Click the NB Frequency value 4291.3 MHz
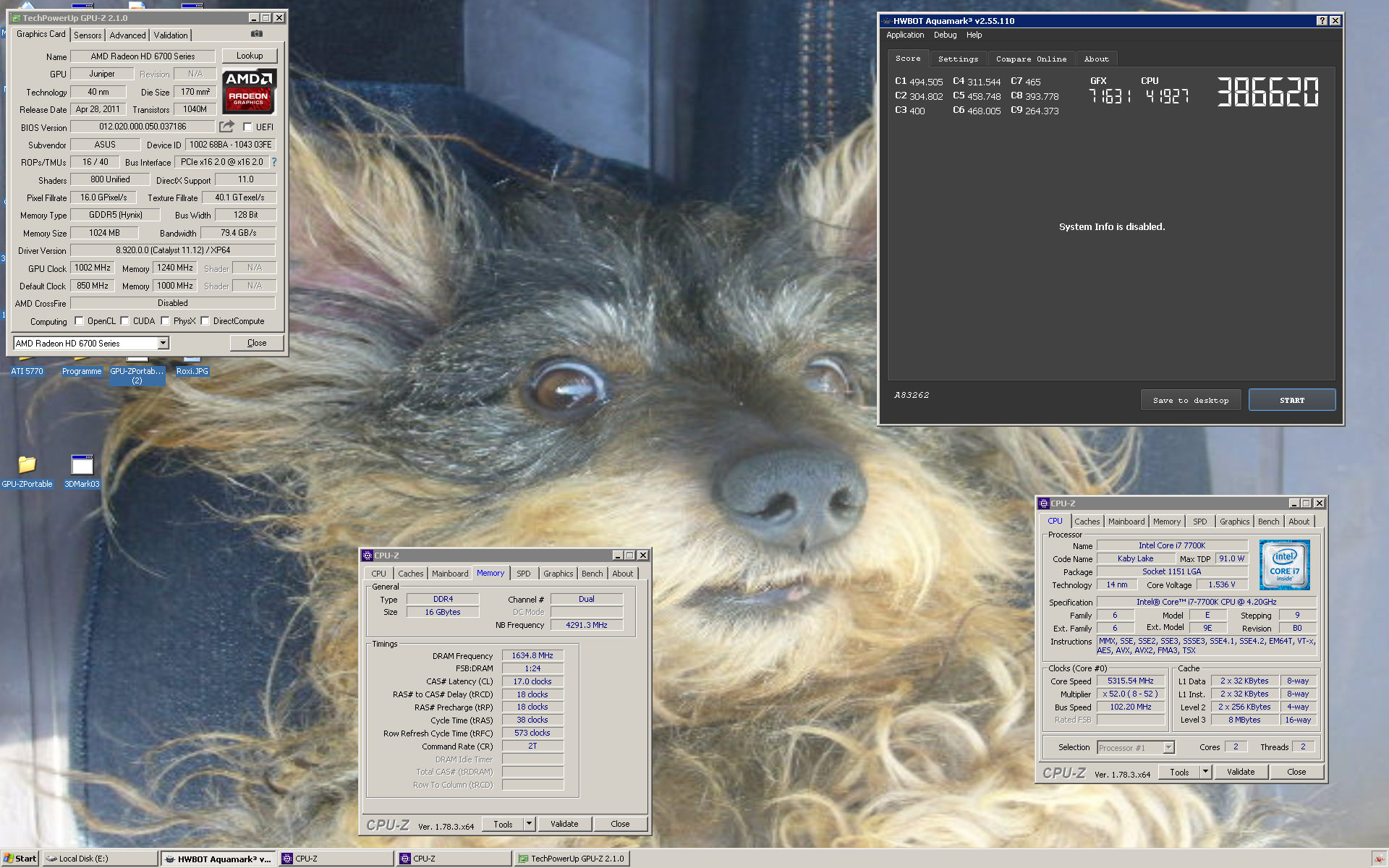The height and width of the screenshot is (868, 1389). click(587, 625)
